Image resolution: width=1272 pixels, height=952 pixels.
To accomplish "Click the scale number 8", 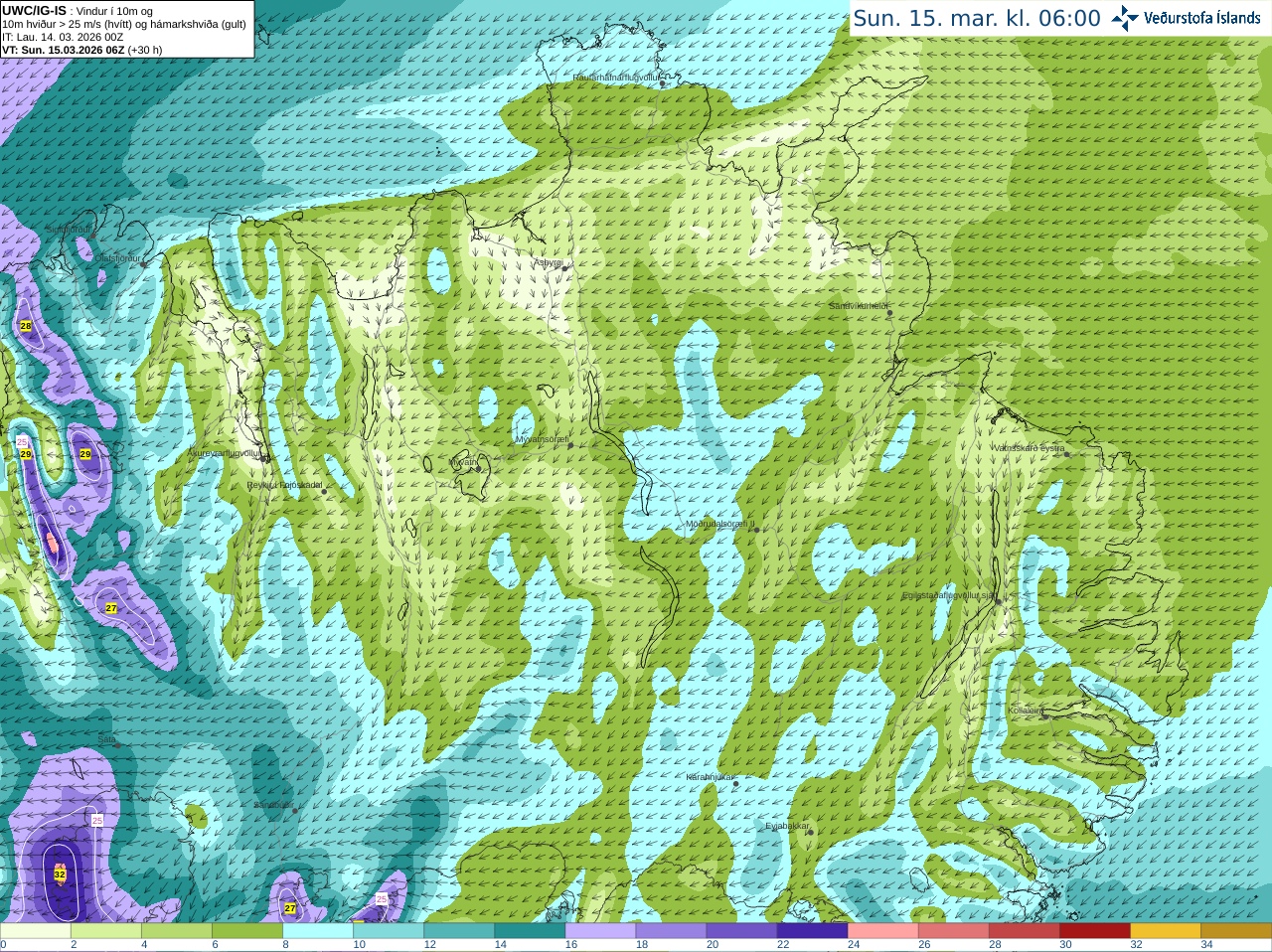I will [285, 945].
